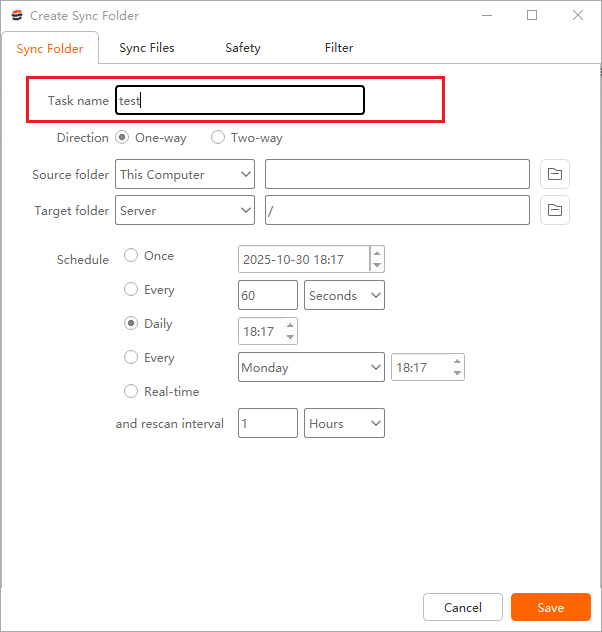This screenshot has height=632, width=602.
Task: Open the Server target dropdown
Action: tap(185, 211)
